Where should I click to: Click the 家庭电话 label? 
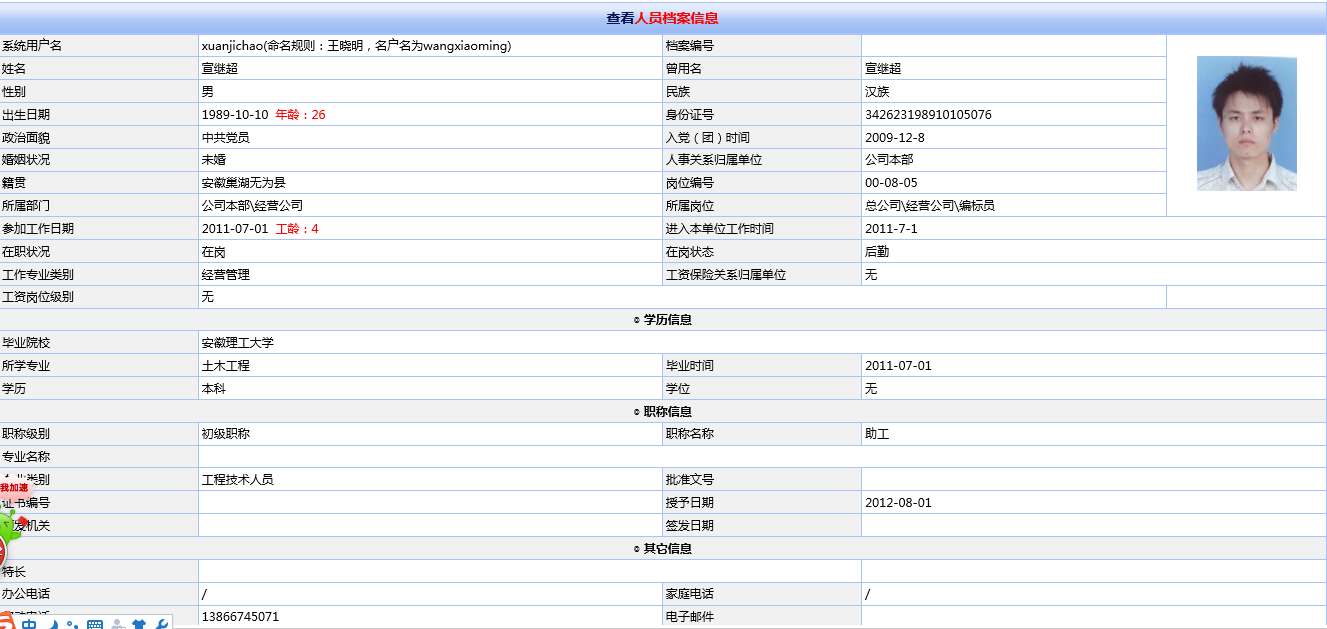[690, 594]
